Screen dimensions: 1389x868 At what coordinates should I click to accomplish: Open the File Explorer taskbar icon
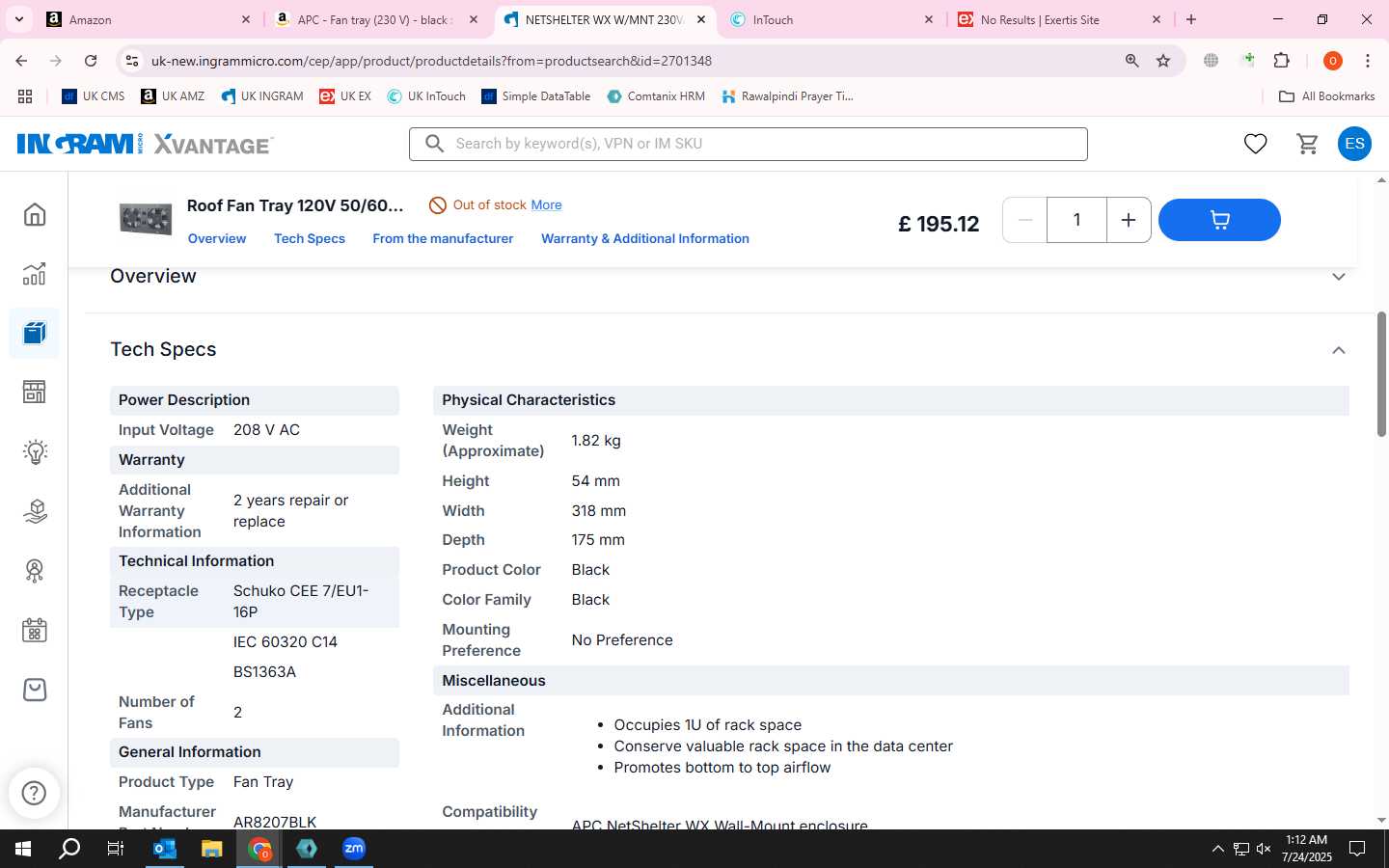pyautogui.click(x=211, y=849)
